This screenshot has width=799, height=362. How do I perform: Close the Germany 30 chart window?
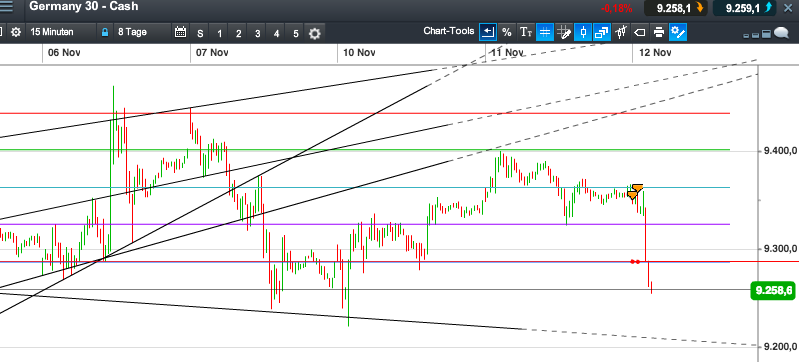[x=788, y=8]
